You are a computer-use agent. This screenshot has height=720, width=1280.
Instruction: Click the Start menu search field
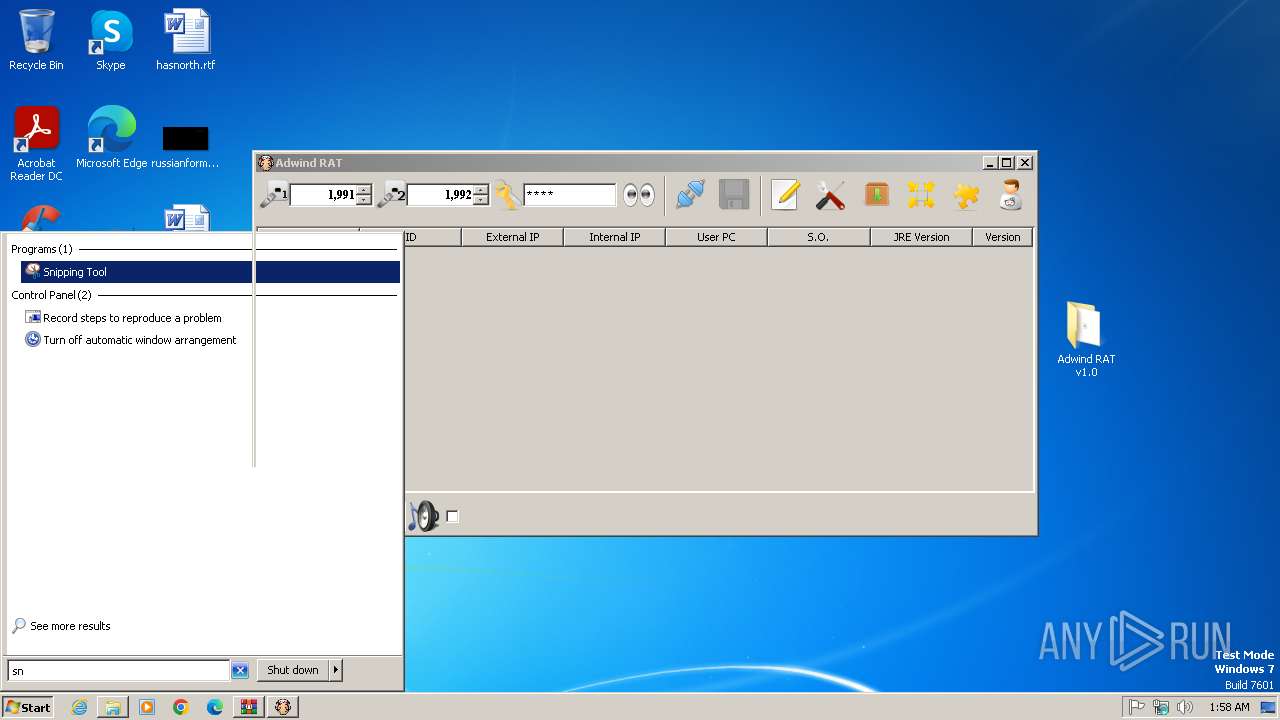point(118,670)
